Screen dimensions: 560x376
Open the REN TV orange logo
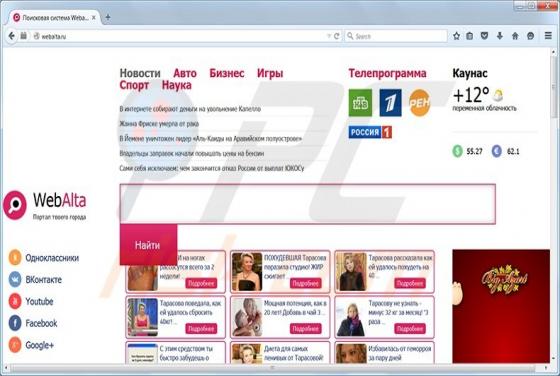[419, 103]
